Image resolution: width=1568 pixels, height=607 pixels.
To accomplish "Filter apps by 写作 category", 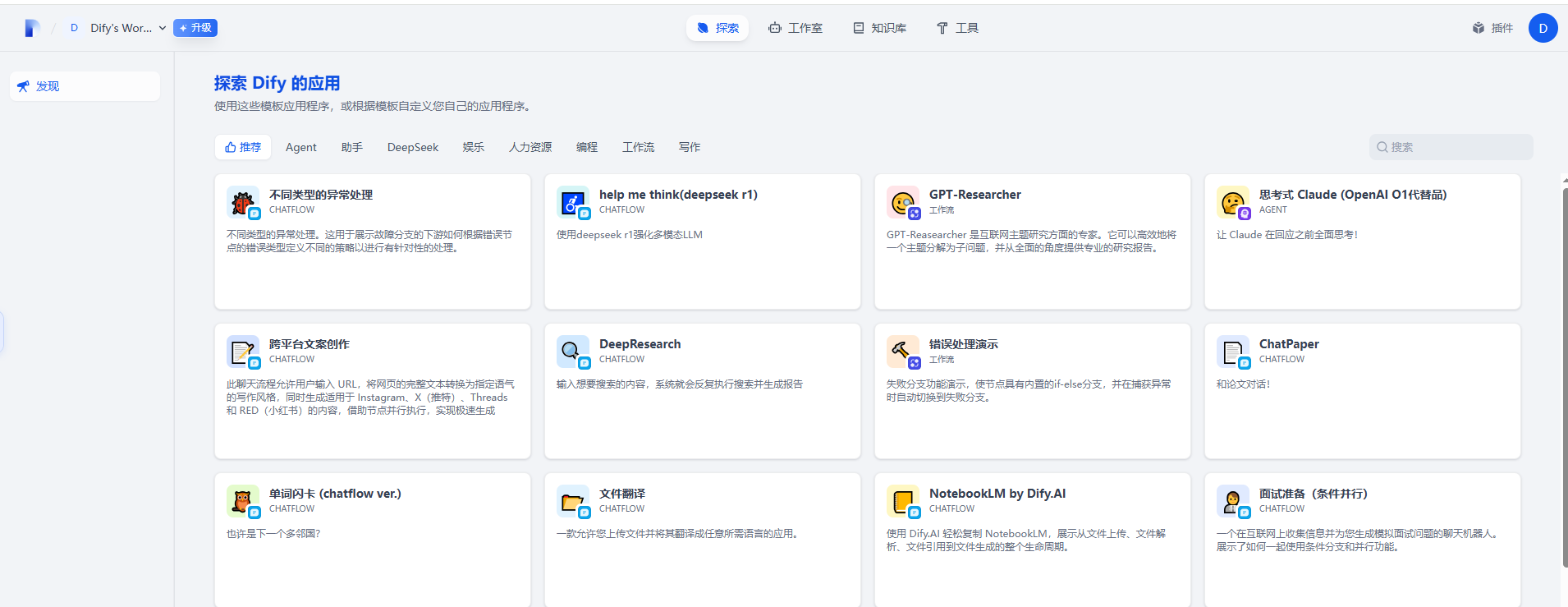I will coord(690,147).
